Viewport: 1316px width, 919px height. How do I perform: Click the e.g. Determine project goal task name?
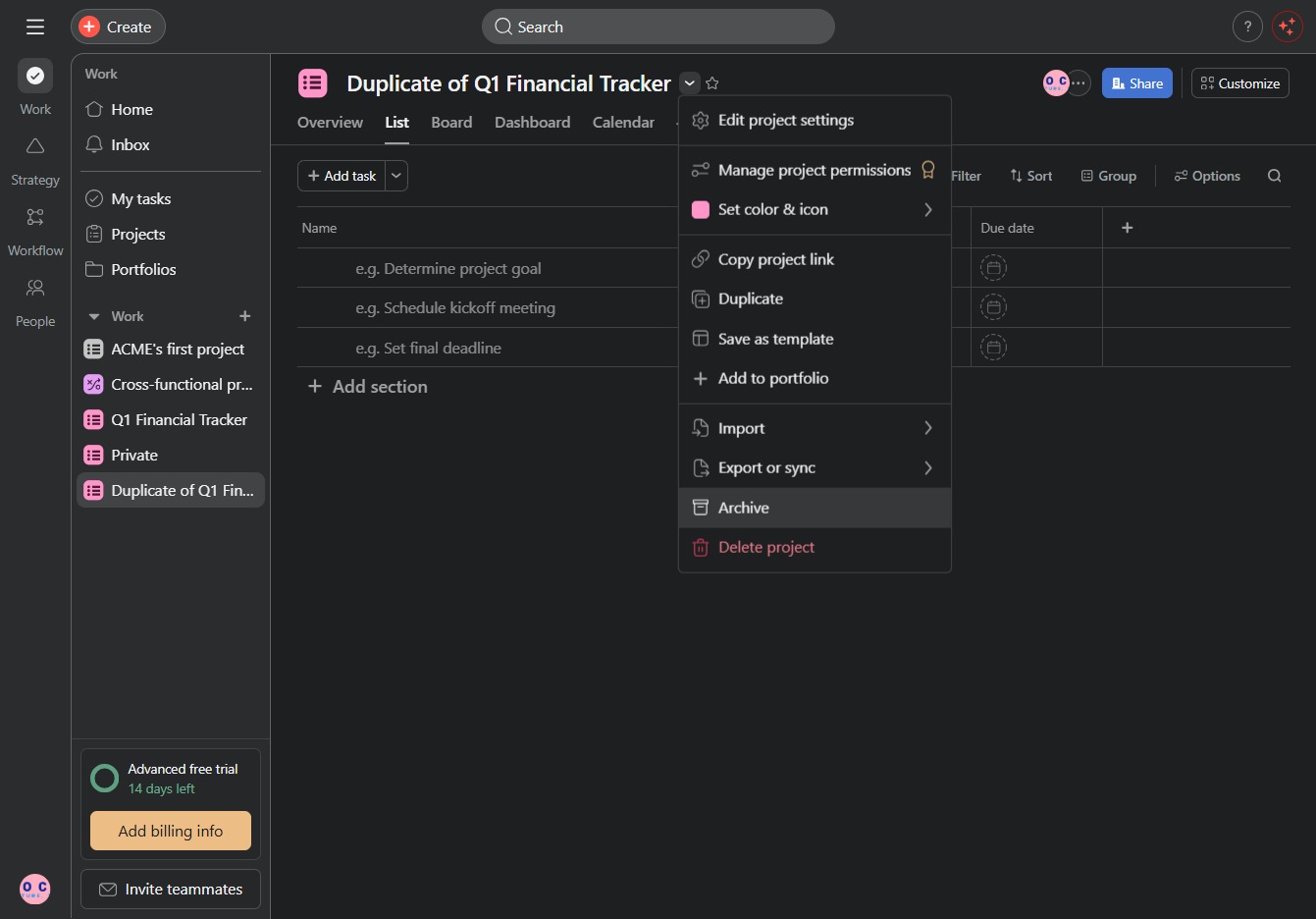pyautogui.click(x=448, y=268)
